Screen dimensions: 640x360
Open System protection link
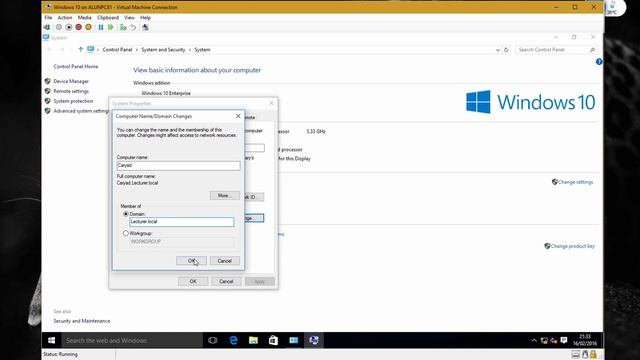click(x=73, y=101)
